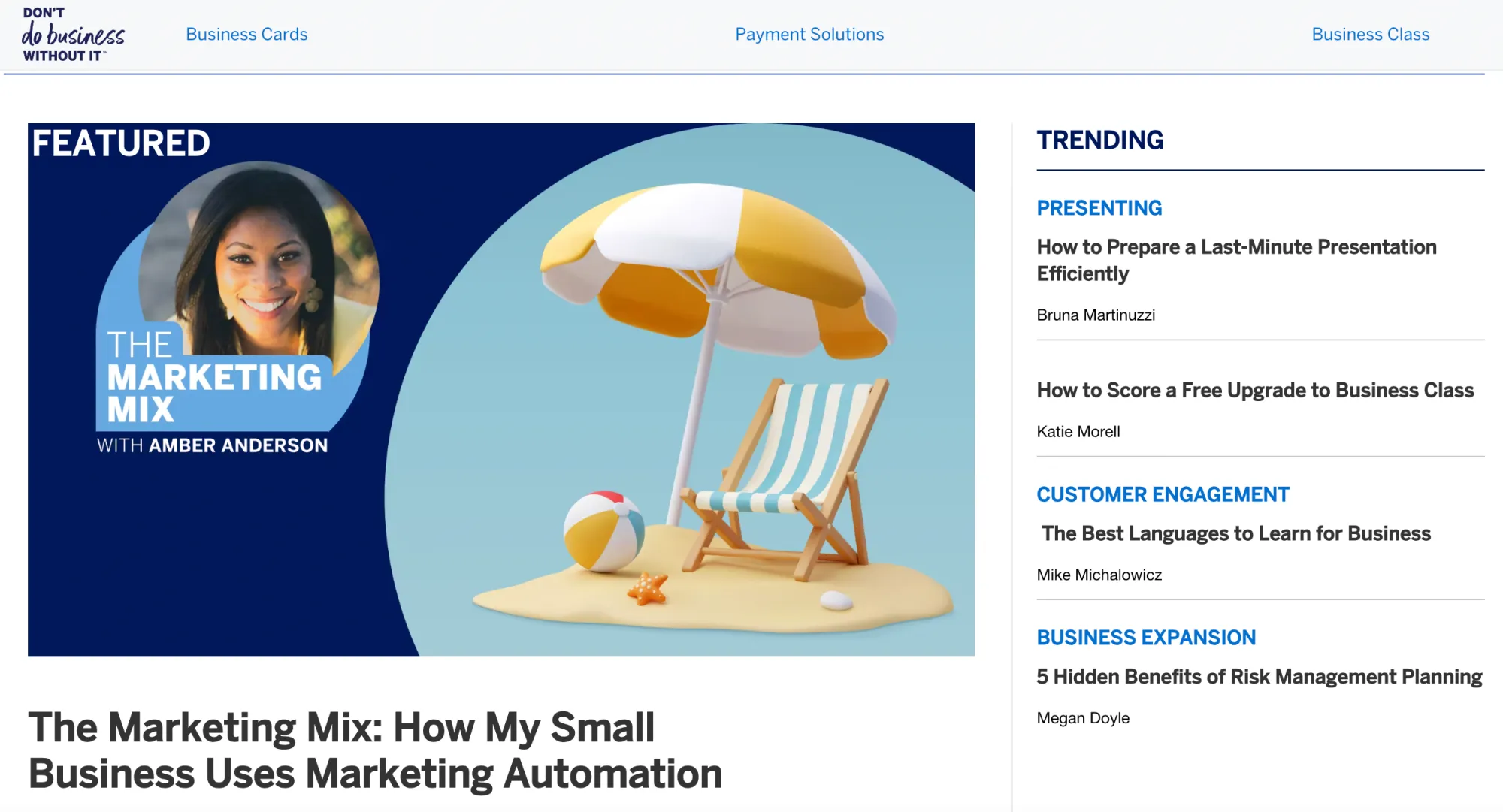Click author Katie Morell

tap(1078, 432)
